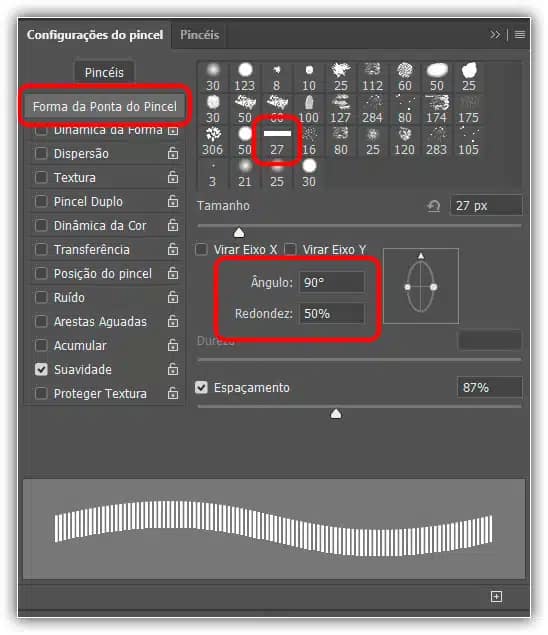Open the Dispersão settings label

[81, 153]
